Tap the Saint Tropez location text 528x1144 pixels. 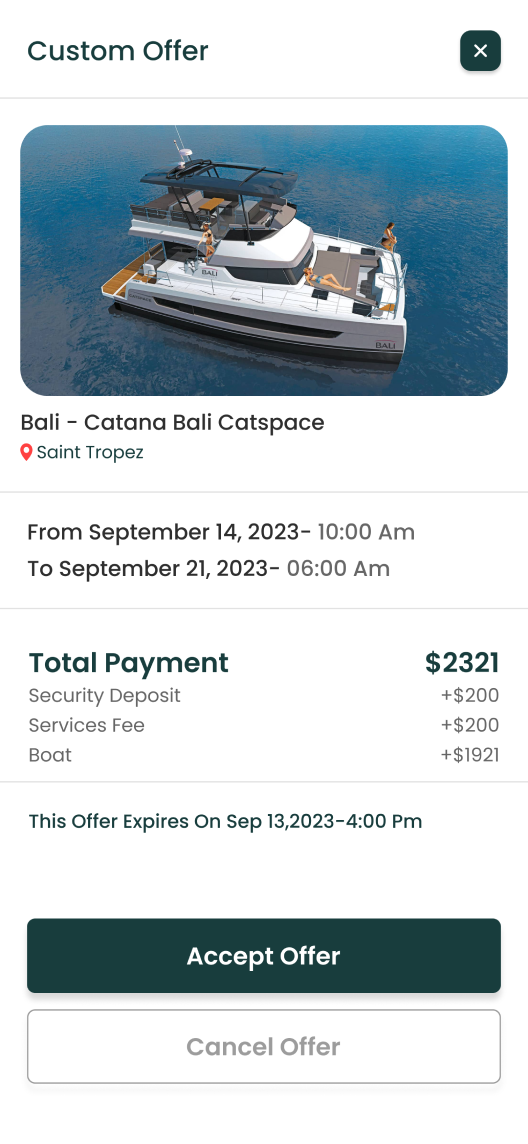click(90, 453)
